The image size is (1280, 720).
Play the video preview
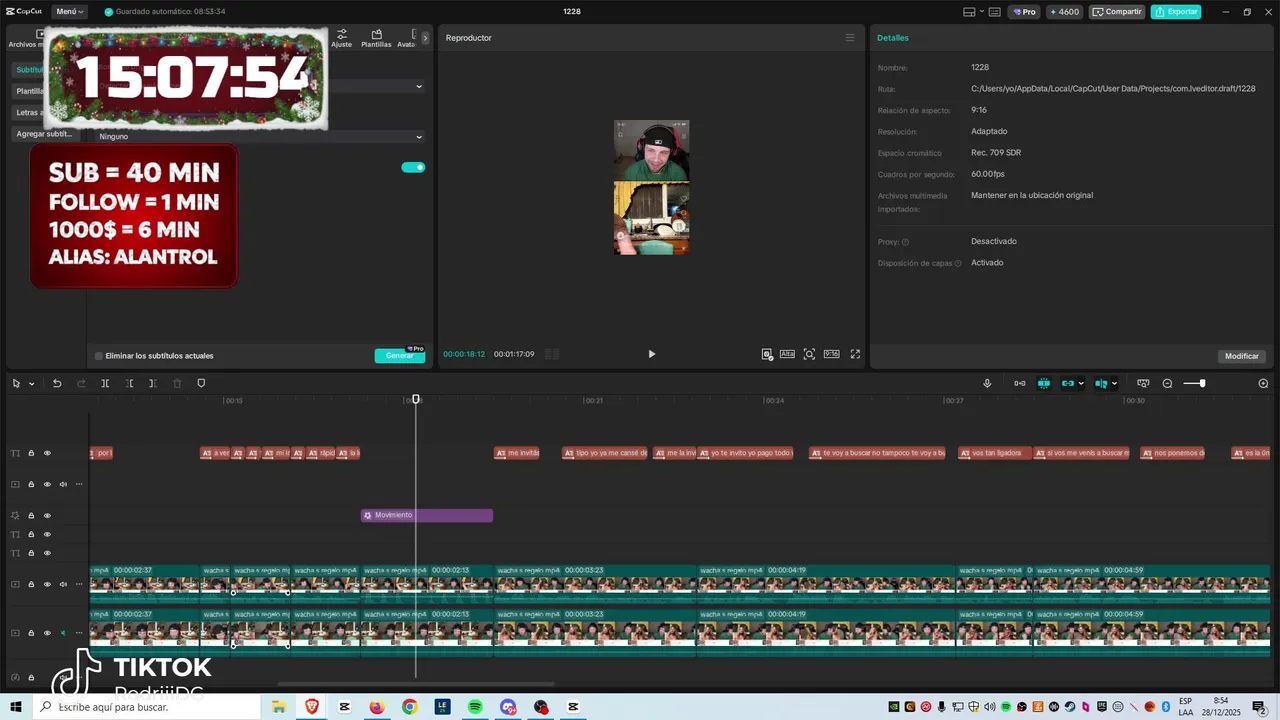tap(651, 354)
